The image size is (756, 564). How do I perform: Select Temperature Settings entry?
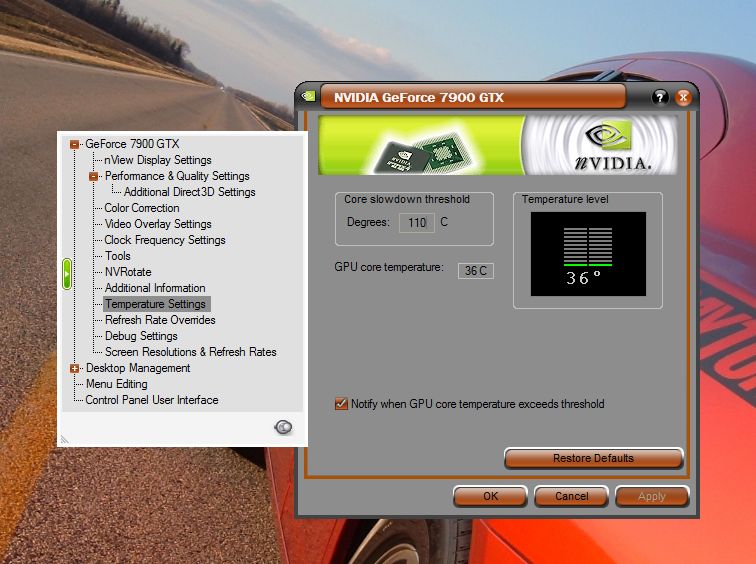click(x=156, y=304)
